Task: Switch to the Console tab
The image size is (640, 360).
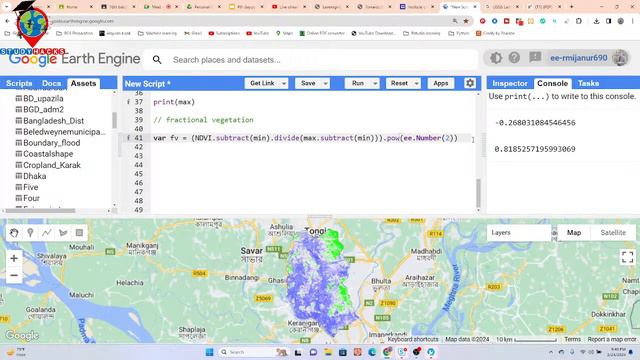Action: tap(552, 83)
